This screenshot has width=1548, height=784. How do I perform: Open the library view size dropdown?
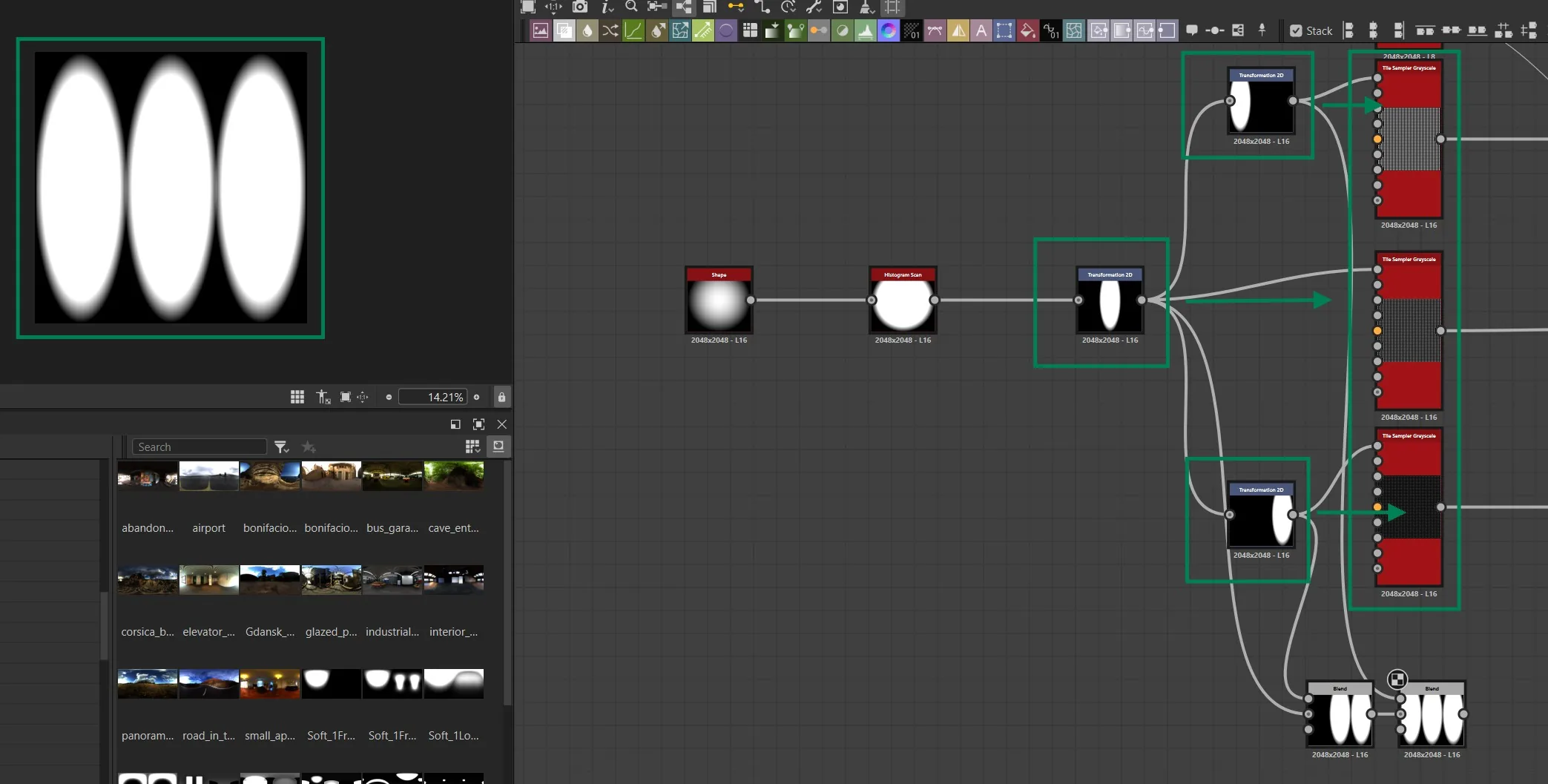tap(472, 447)
